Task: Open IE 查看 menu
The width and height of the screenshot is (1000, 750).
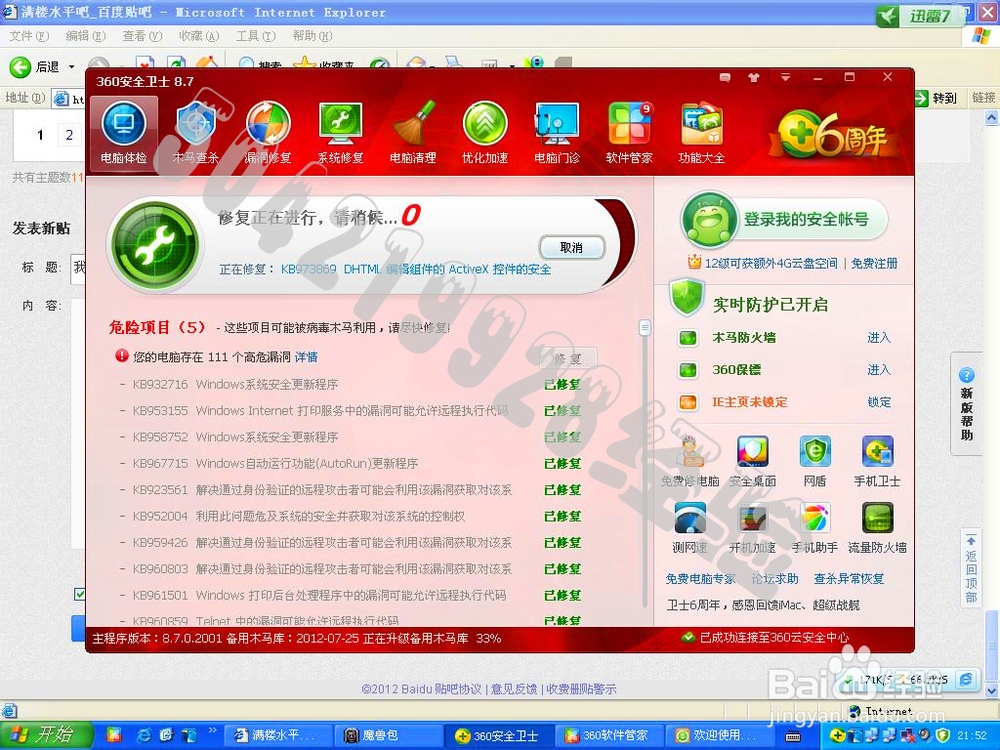Action: (x=142, y=36)
